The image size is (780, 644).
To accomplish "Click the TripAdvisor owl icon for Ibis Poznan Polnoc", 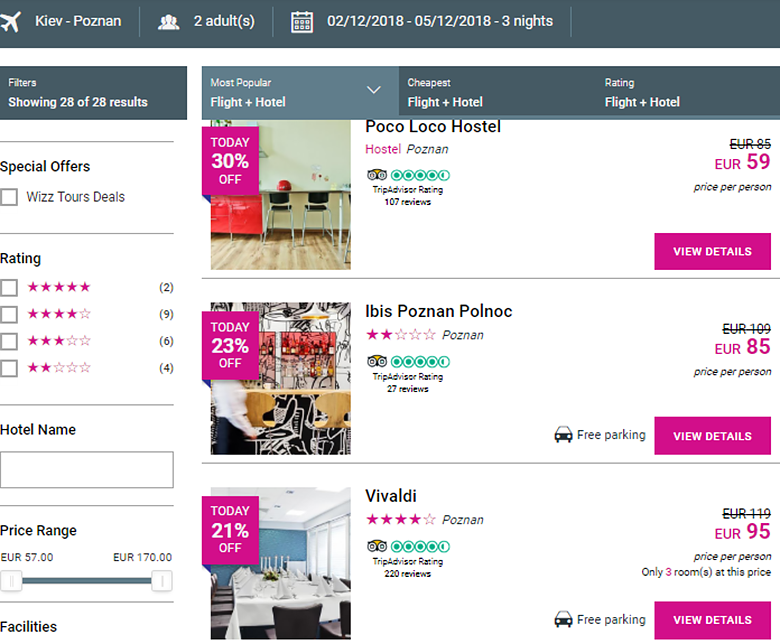I will tap(377, 362).
